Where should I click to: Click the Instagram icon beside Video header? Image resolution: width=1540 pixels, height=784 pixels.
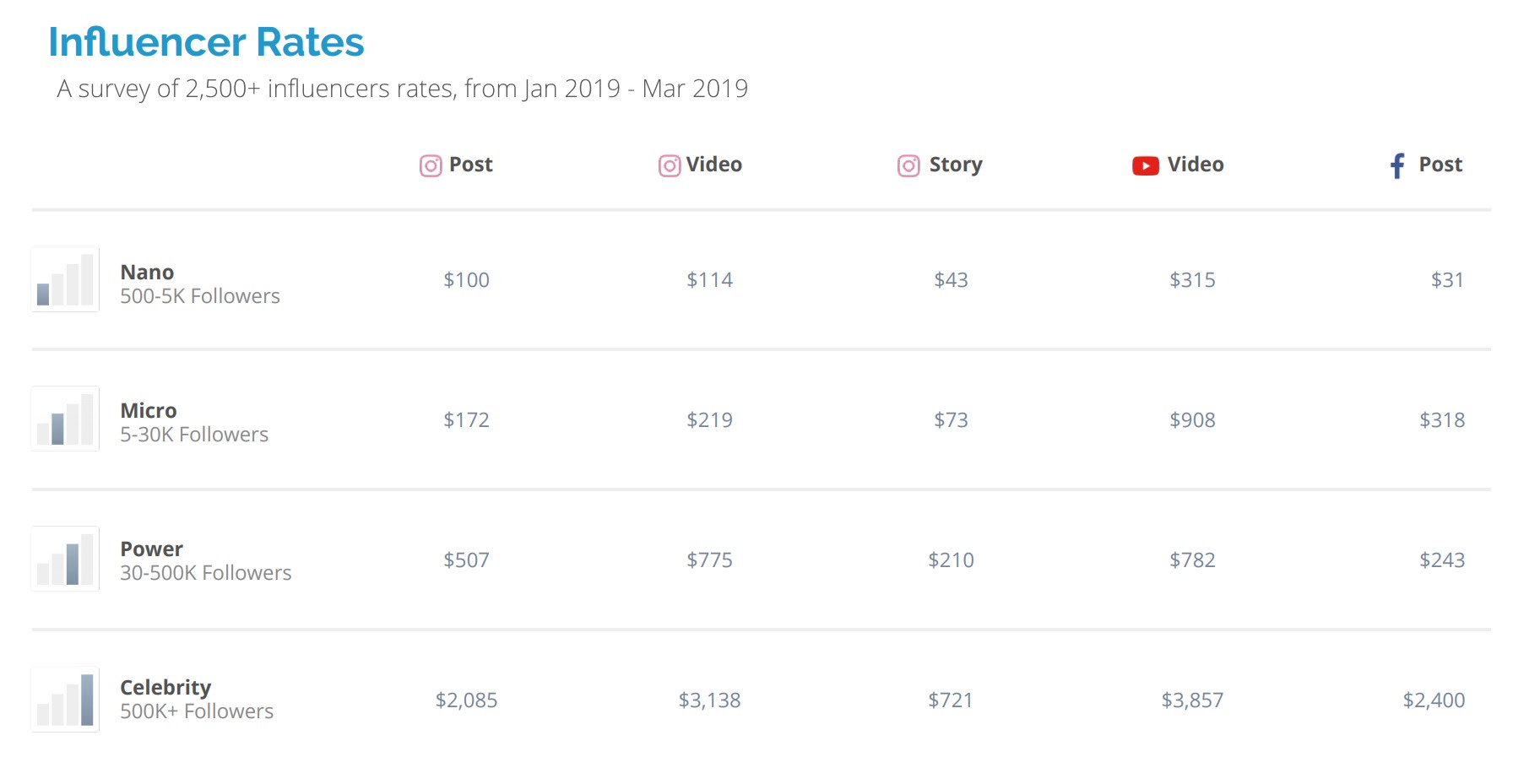pyautogui.click(x=670, y=165)
